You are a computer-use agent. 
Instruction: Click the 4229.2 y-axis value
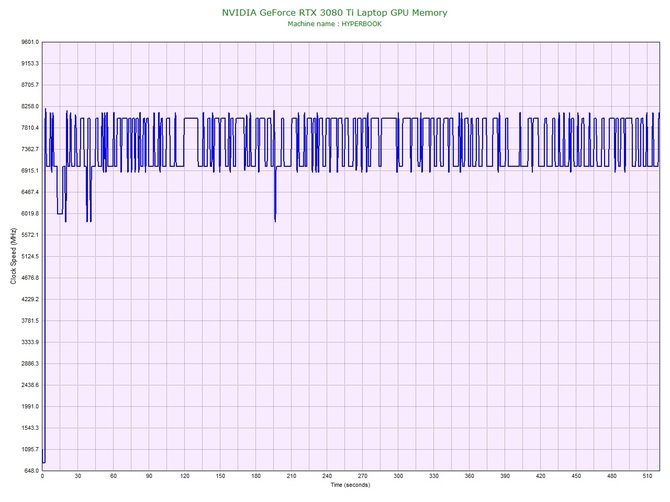click(x=30, y=299)
